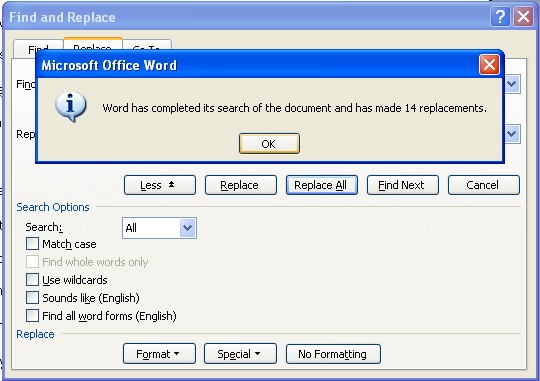Open Find and Replace help question mark
Image resolution: width=540 pixels, height=381 pixels.
tap(500, 16)
